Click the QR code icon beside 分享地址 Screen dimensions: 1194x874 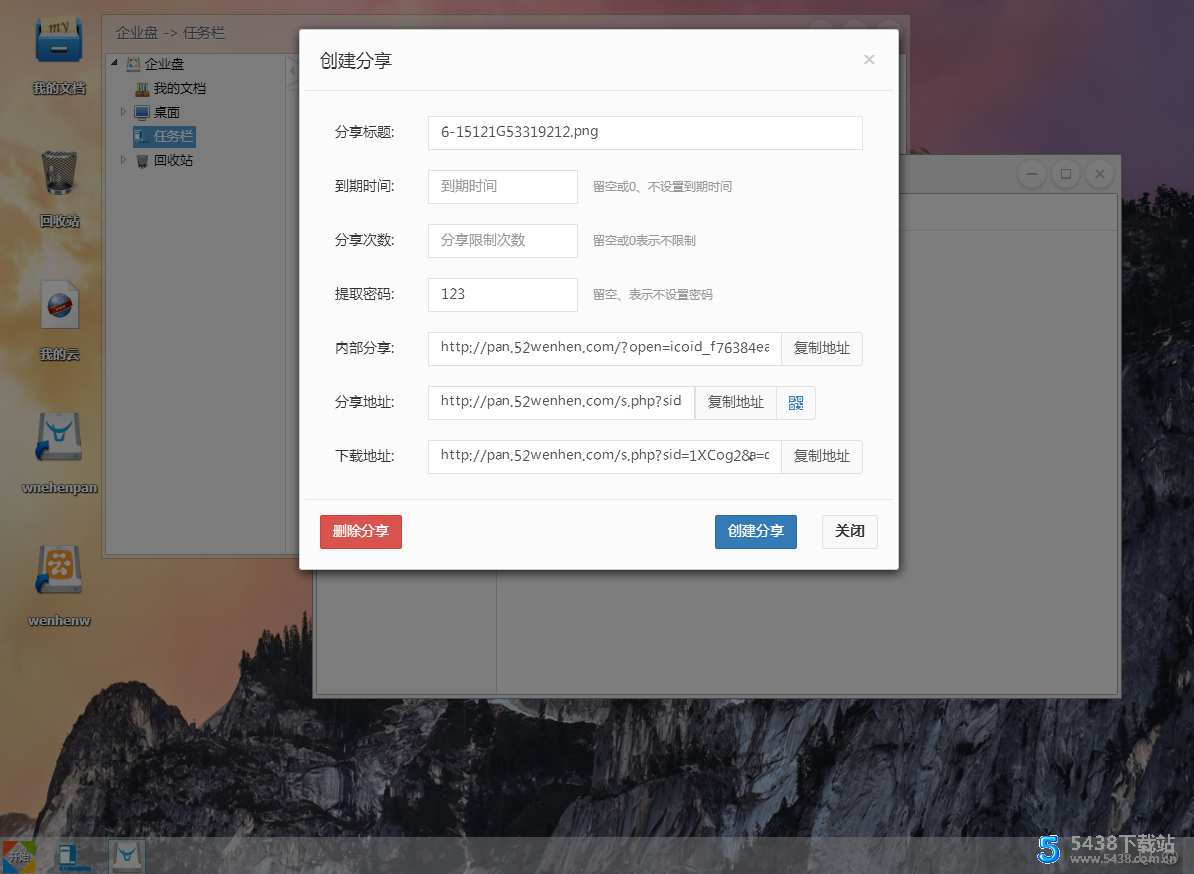point(795,402)
